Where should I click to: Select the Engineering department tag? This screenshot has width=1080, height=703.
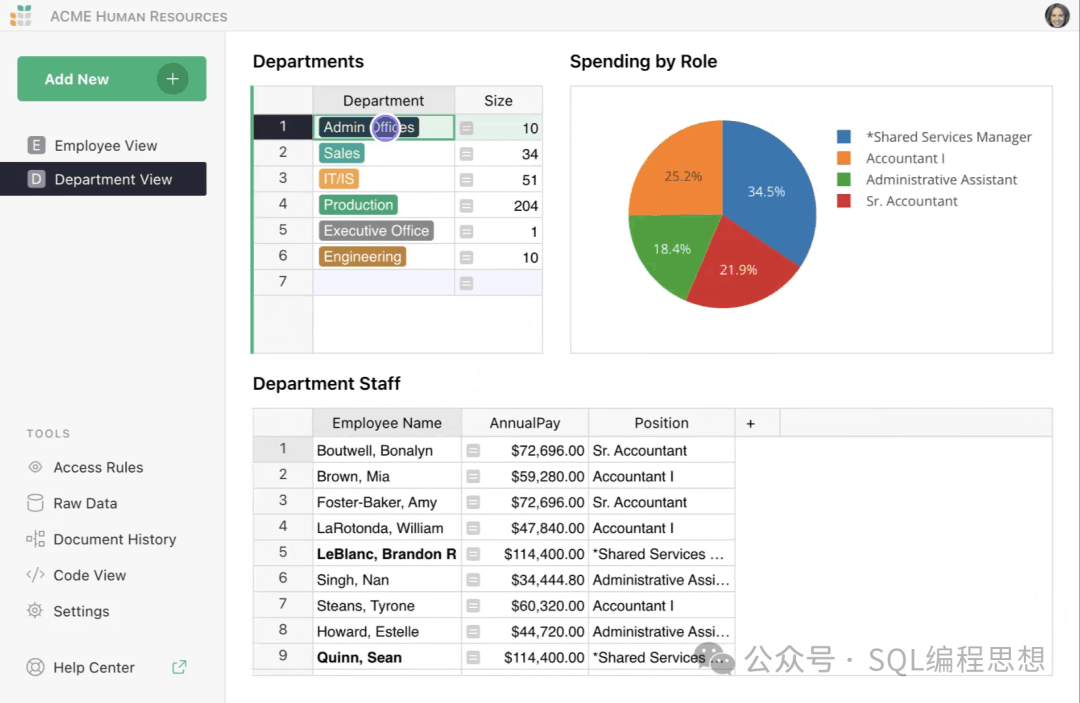pos(362,257)
